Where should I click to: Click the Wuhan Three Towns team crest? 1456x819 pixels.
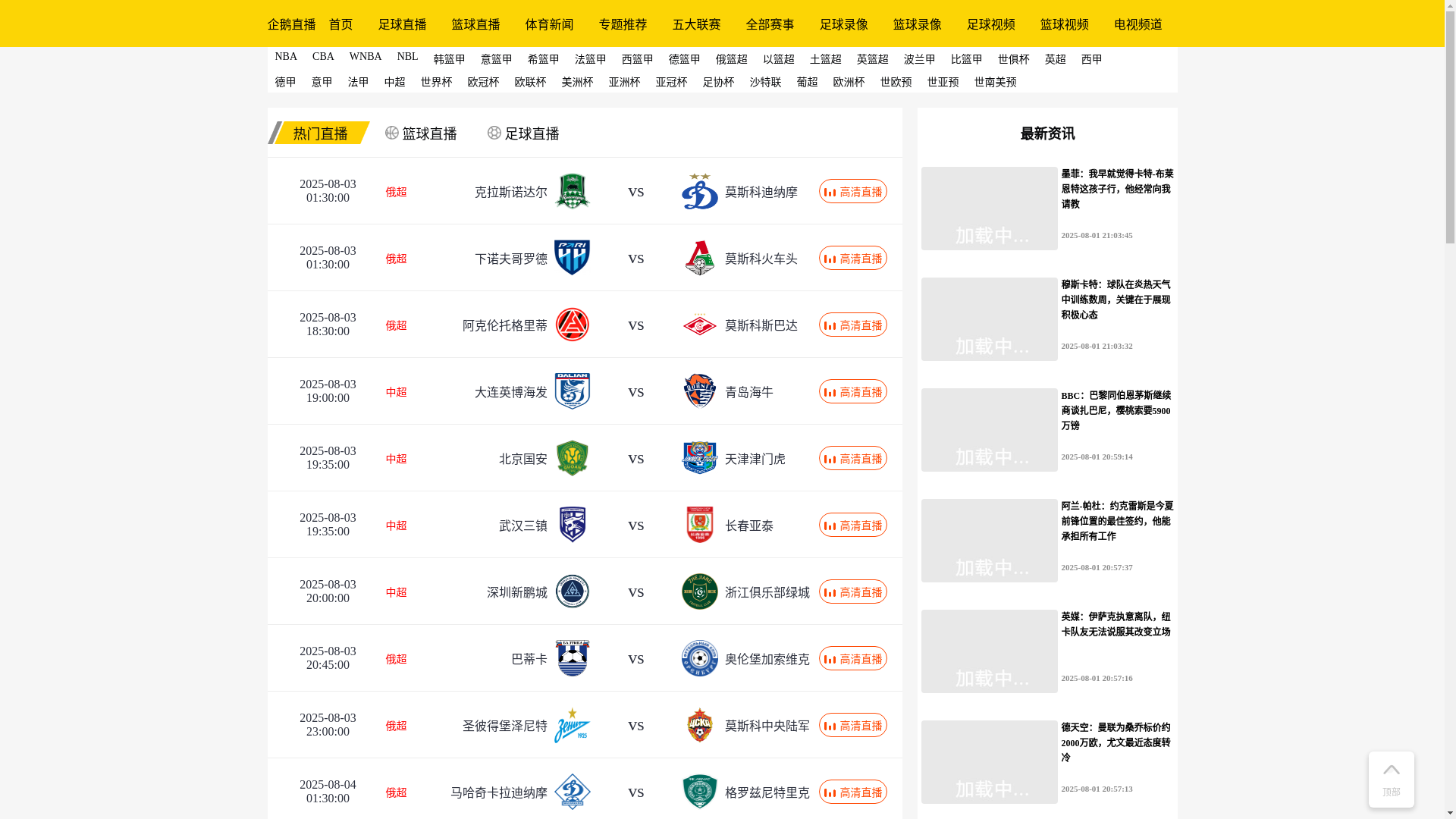click(x=572, y=525)
